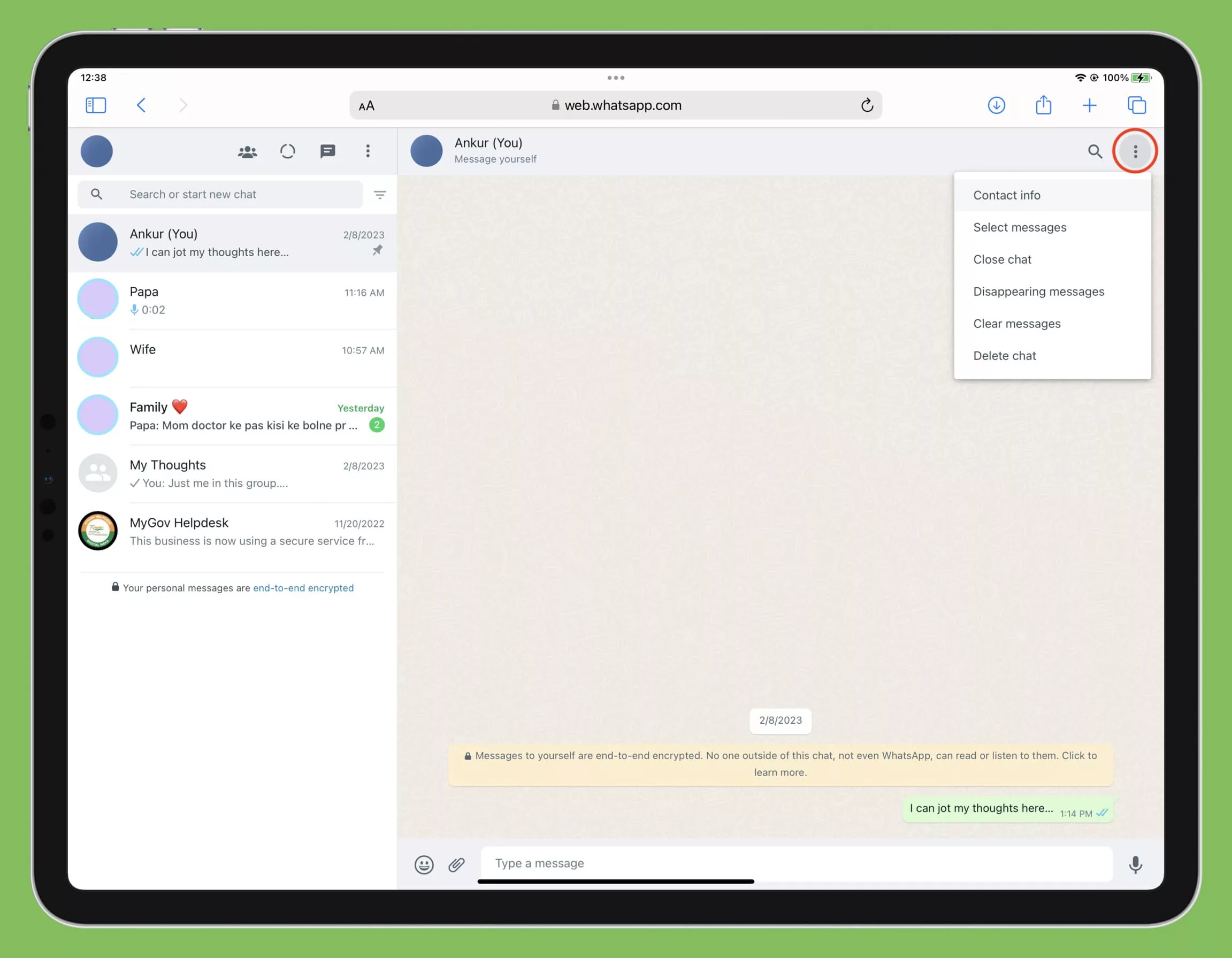Open Safari downloads icon
1232x958 pixels.
point(996,105)
